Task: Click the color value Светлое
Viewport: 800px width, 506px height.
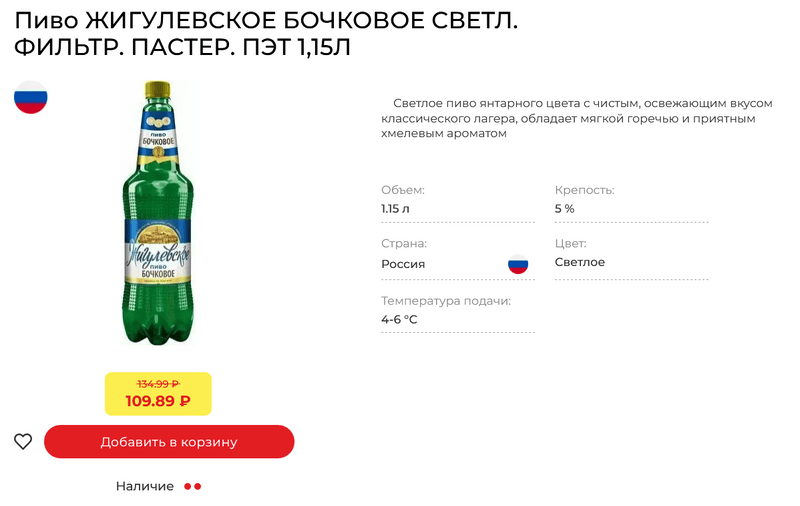Action: point(580,262)
